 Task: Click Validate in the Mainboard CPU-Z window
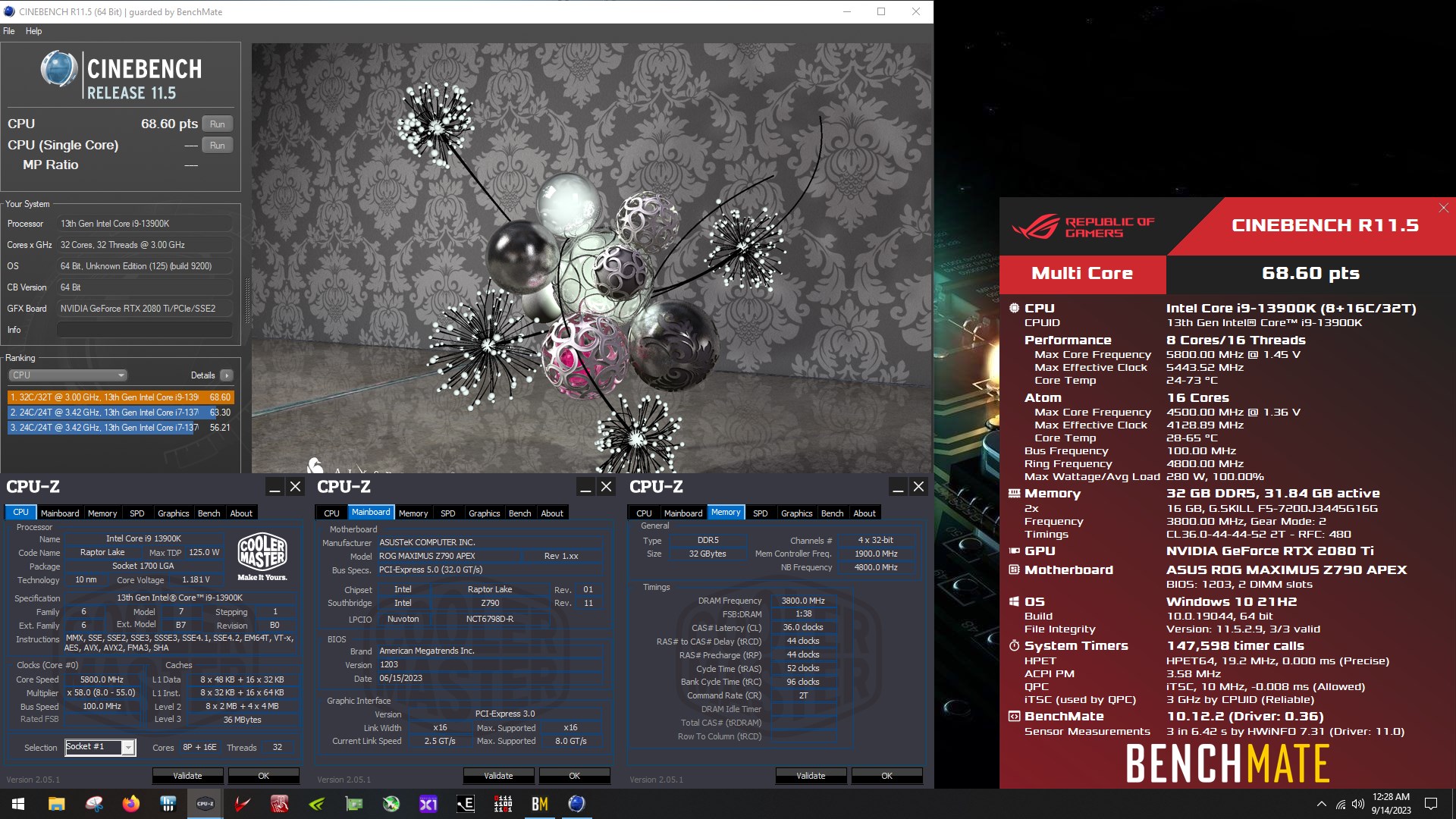(499, 776)
